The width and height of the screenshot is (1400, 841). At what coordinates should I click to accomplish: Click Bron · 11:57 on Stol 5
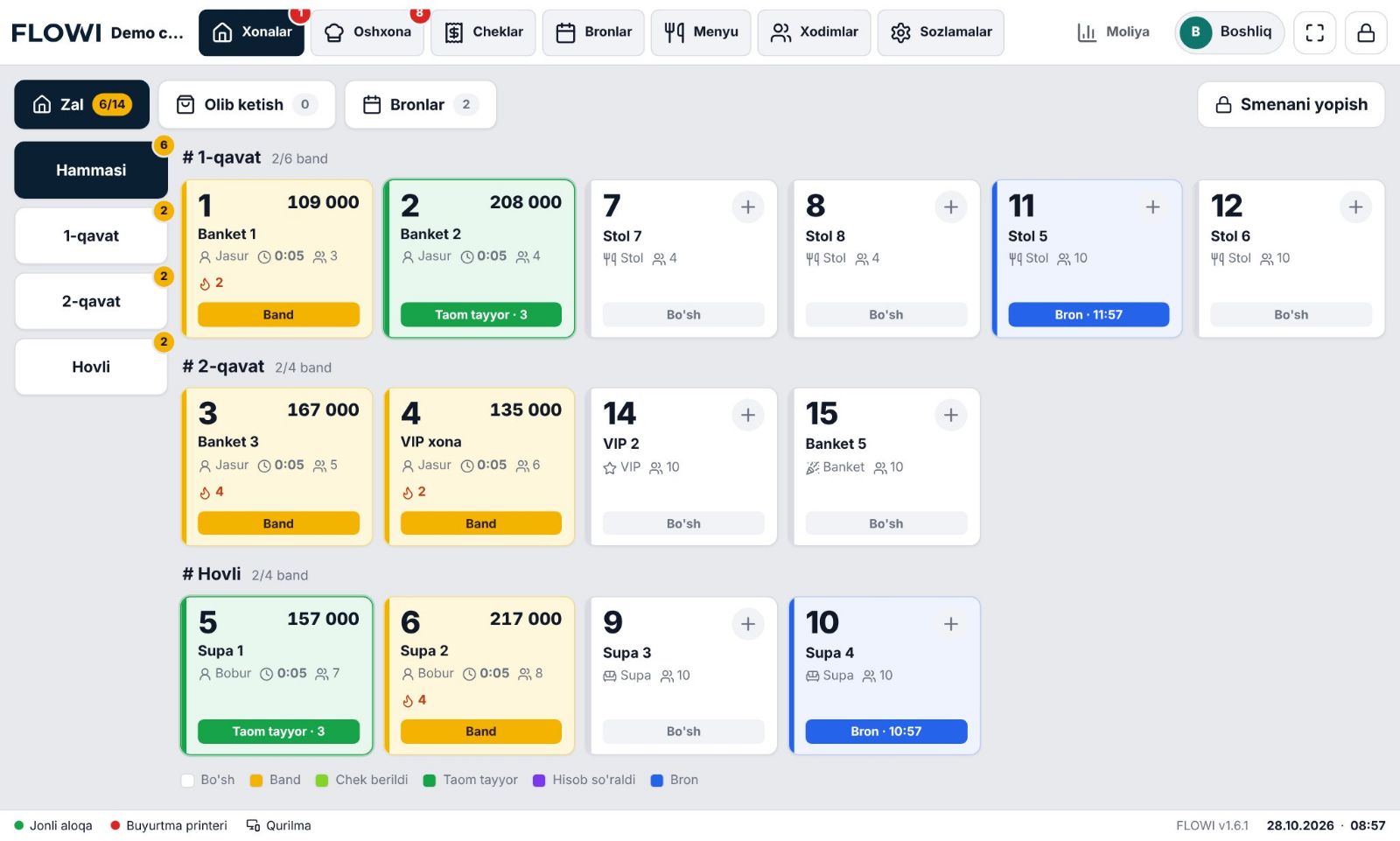[1088, 315]
